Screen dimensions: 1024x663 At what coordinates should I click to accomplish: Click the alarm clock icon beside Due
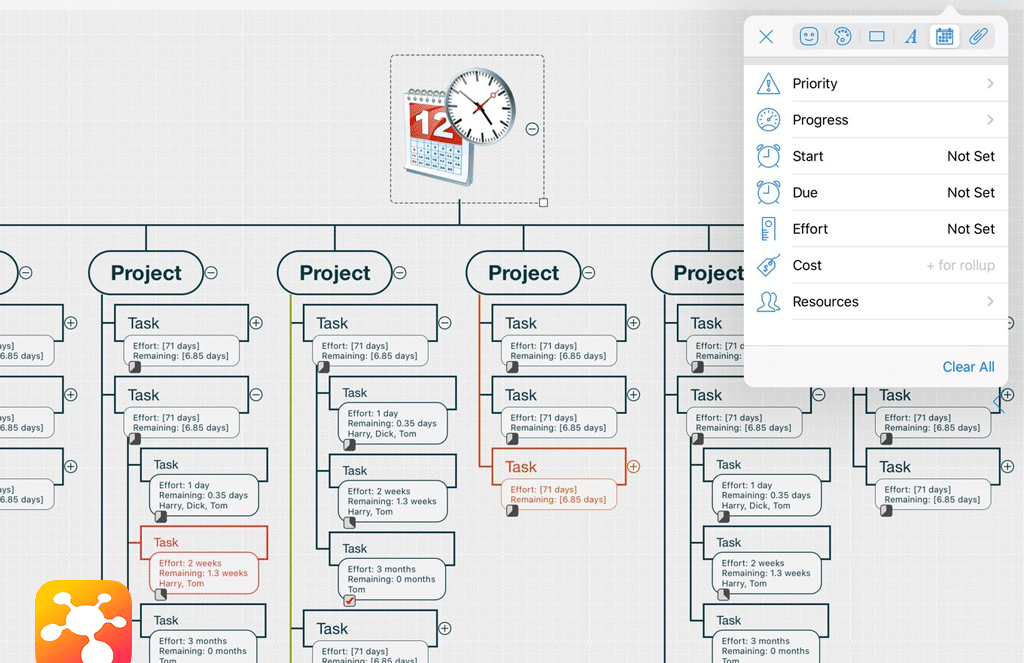[x=768, y=192]
